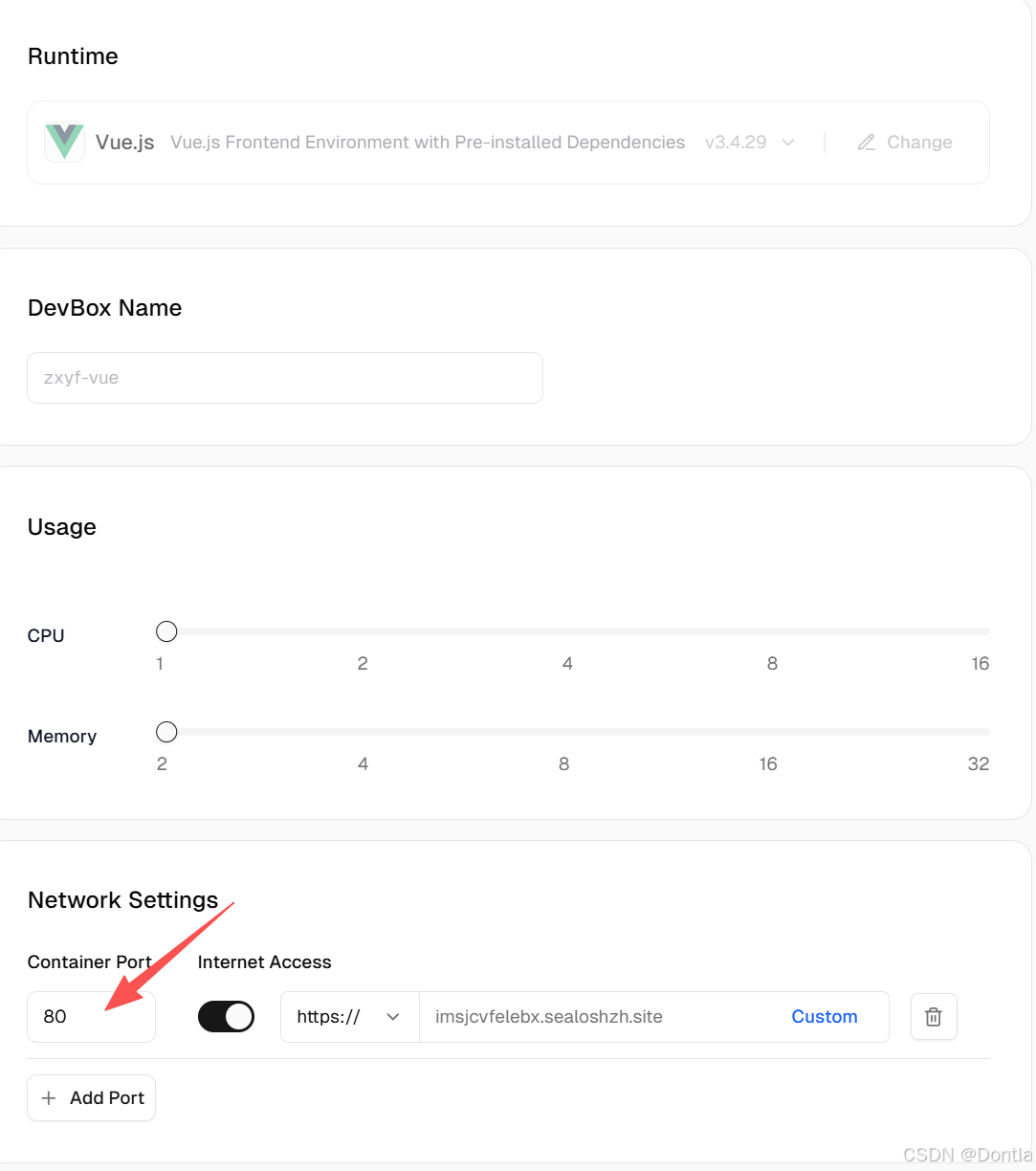
Task: Toggle the Internet Access switch
Action: click(226, 1017)
